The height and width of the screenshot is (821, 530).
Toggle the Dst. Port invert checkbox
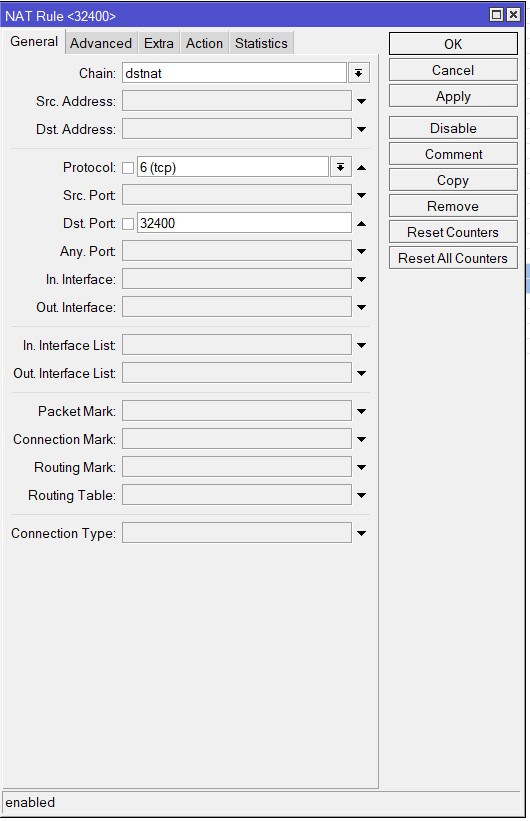pos(128,224)
